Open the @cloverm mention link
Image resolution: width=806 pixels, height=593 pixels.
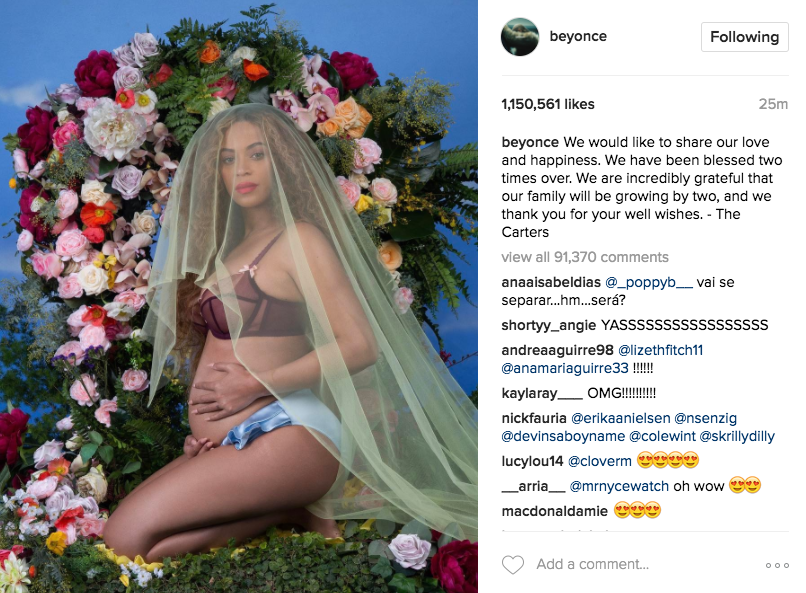pyautogui.click(x=599, y=461)
